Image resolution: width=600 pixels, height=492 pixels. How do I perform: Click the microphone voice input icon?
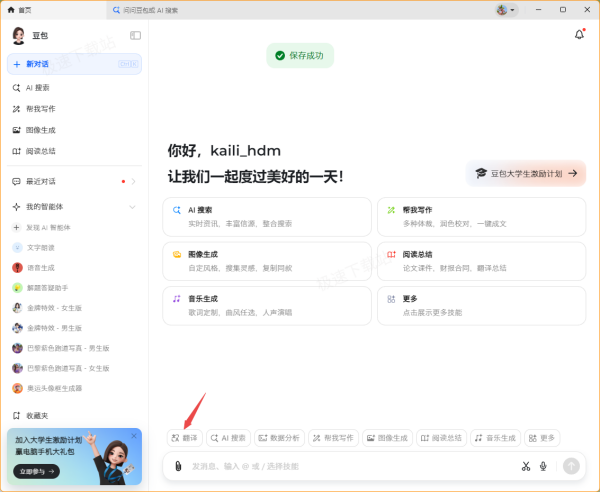[543, 466]
